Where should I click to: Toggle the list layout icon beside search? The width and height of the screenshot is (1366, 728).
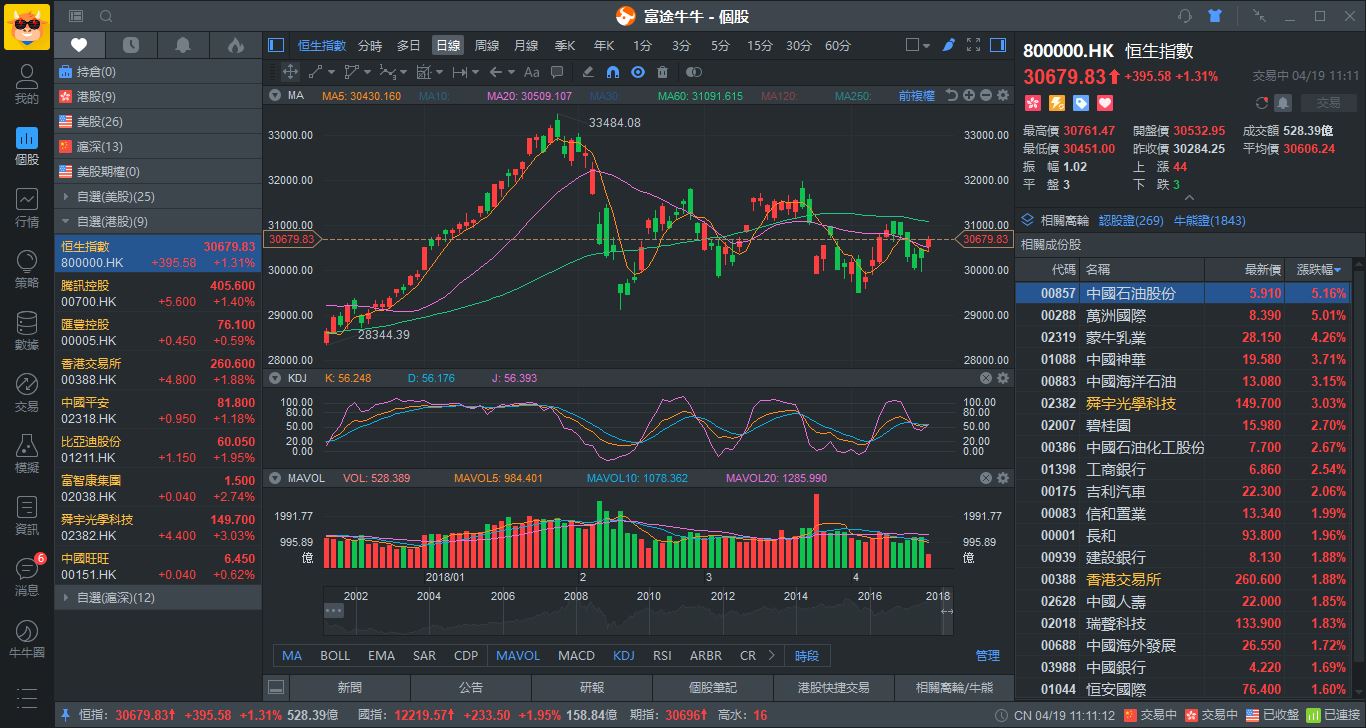(x=77, y=16)
